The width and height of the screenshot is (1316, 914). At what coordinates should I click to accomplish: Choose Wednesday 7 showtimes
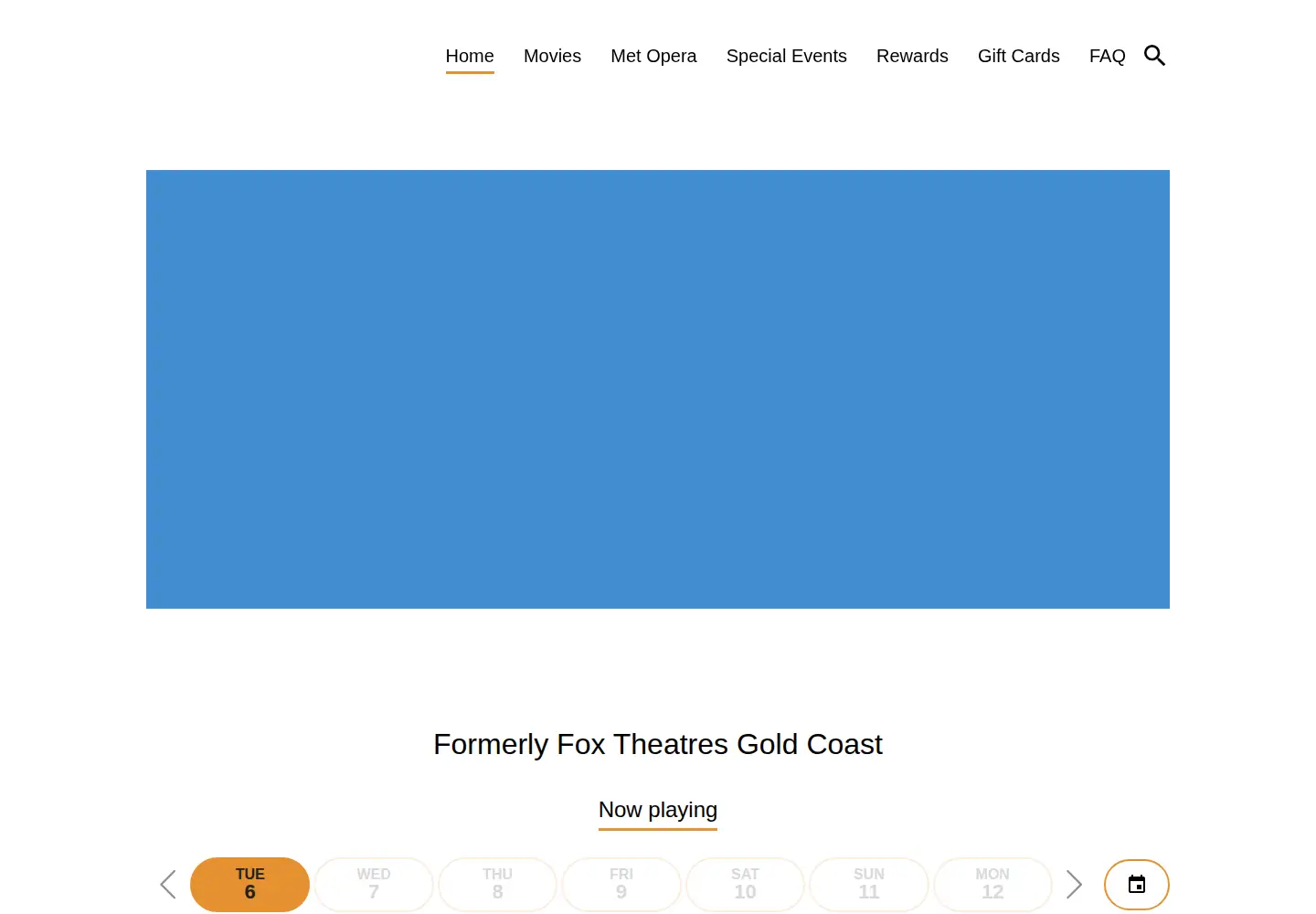click(x=374, y=885)
